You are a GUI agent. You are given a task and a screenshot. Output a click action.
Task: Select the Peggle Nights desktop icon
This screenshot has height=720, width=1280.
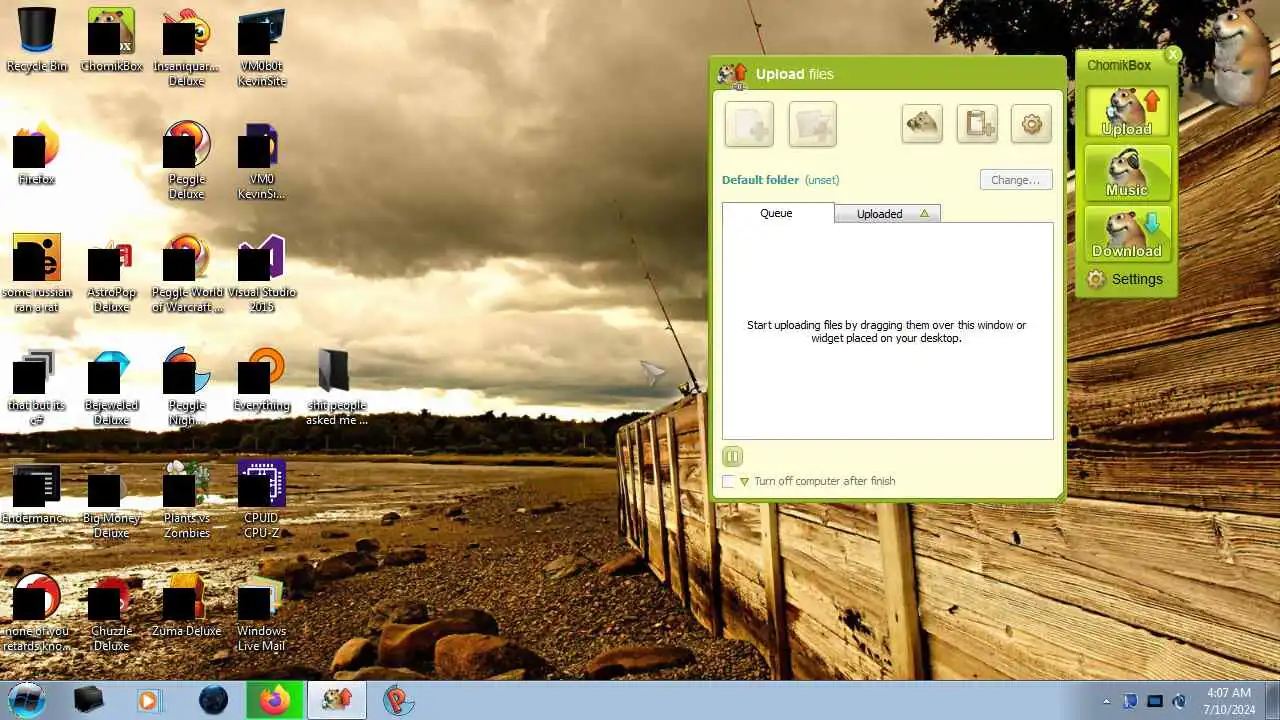pyautogui.click(x=186, y=386)
